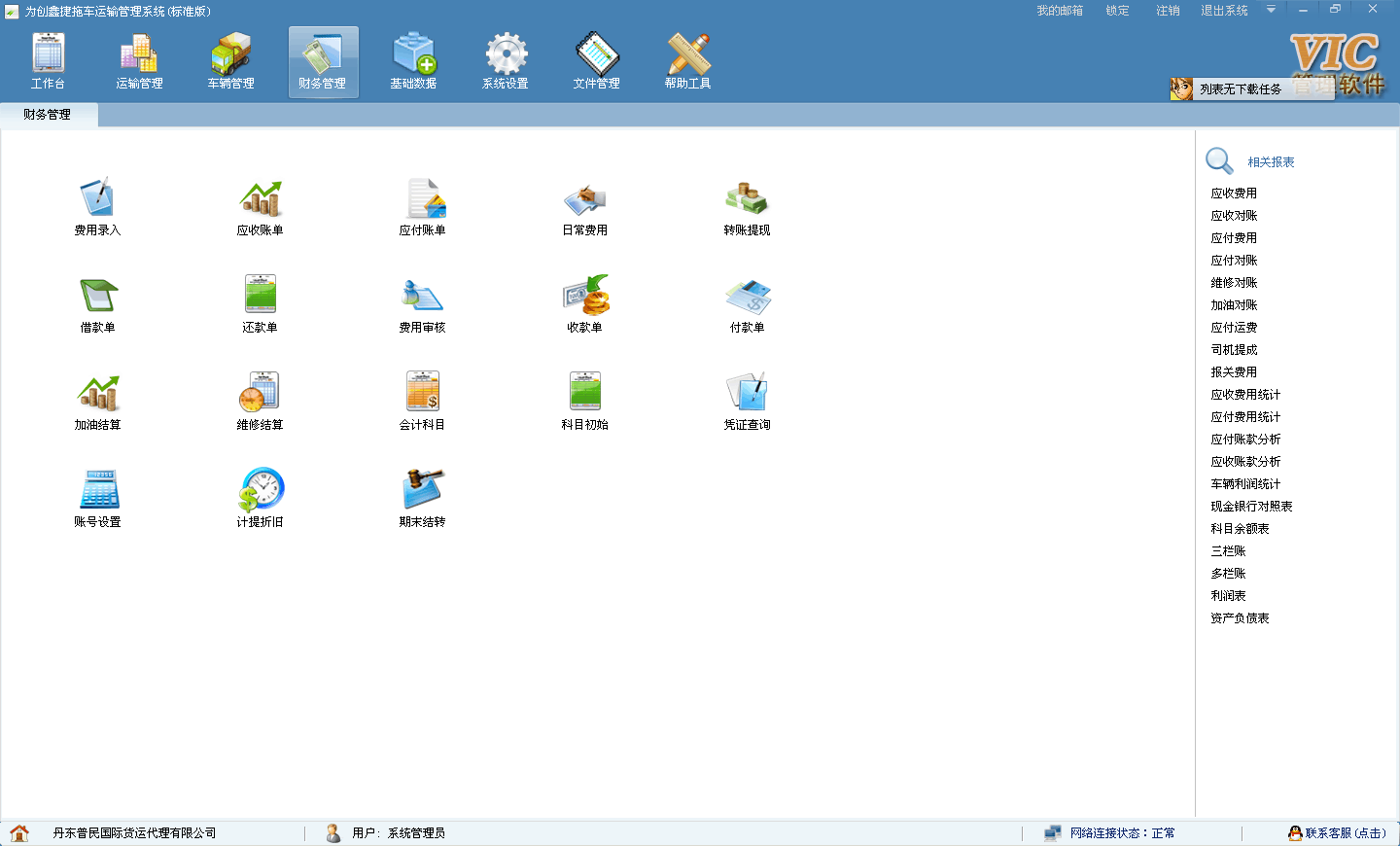
Task: Expand the dropdown arrow beside 退出系统
Action: point(1271,10)
